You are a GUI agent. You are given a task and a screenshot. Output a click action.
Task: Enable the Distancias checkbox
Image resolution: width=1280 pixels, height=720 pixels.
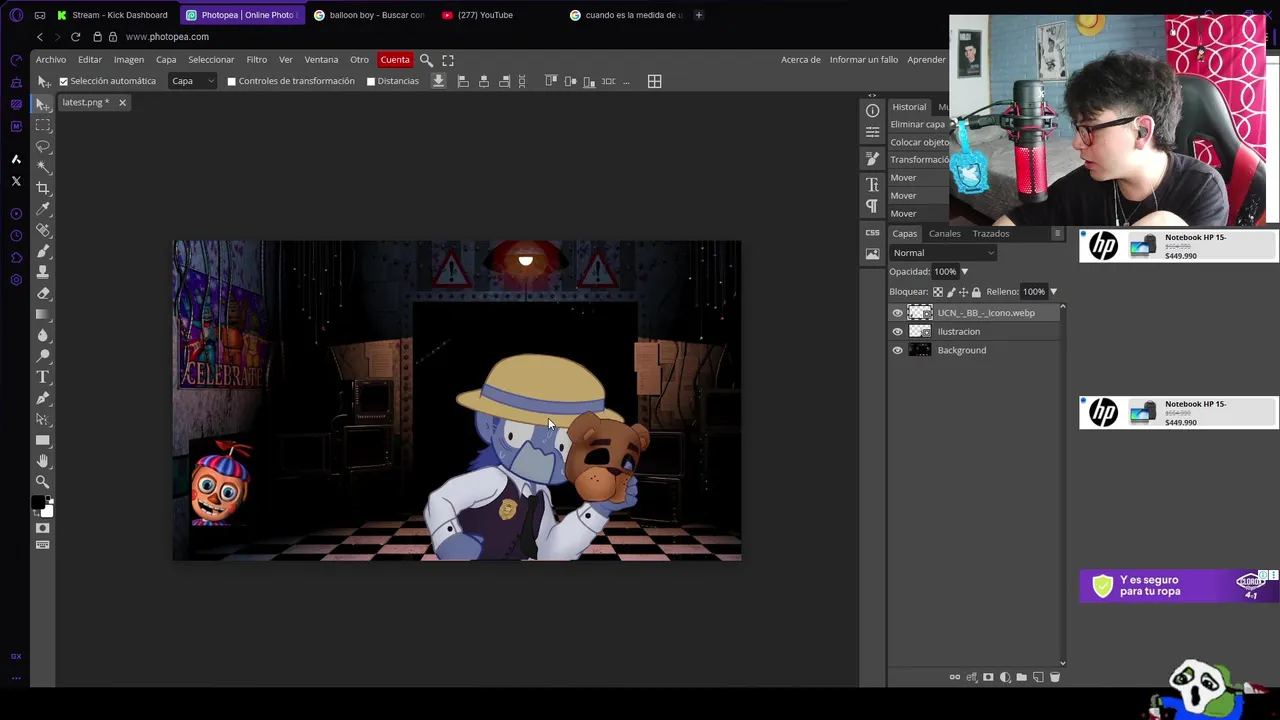[371, 81]
